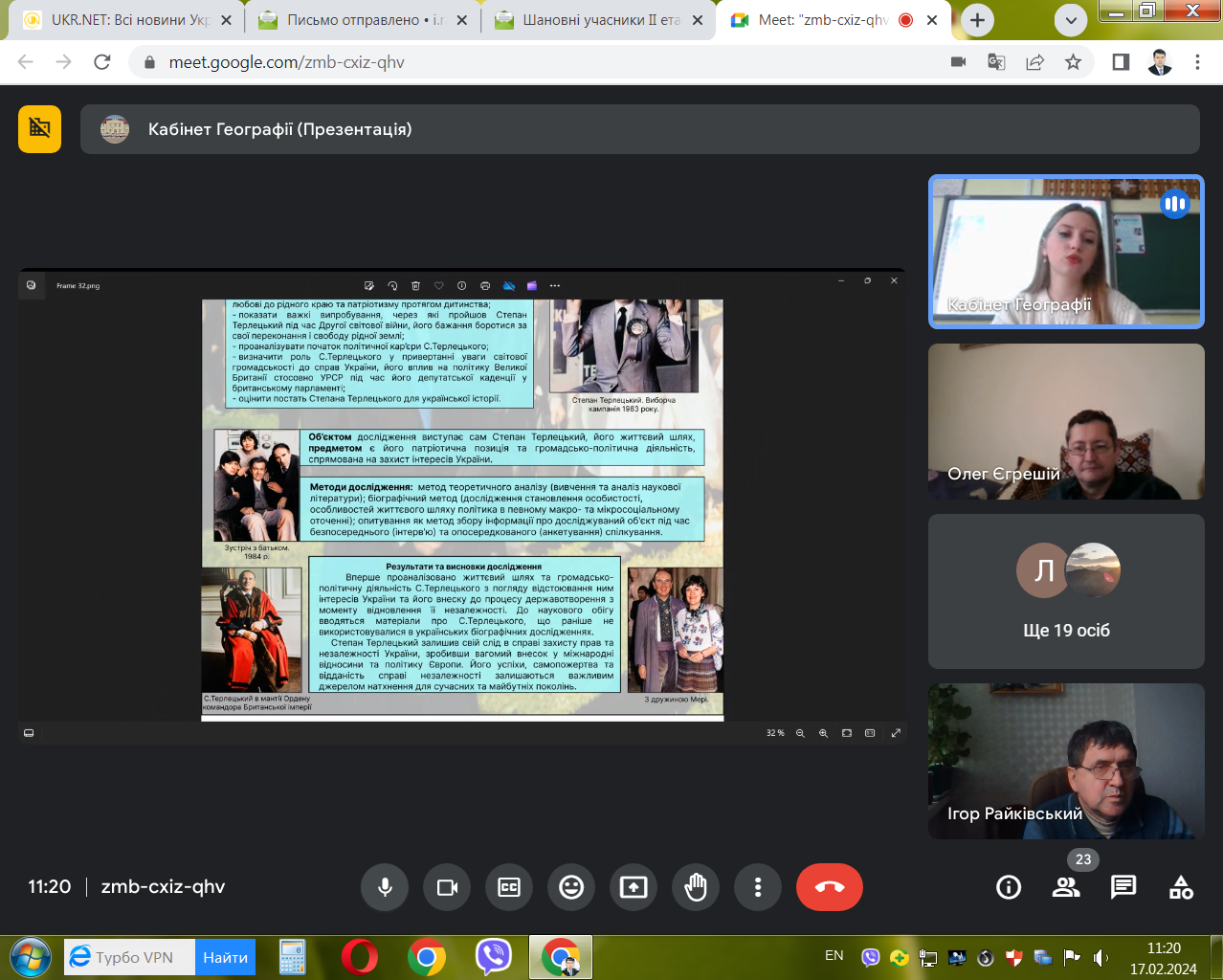The height and width of the screenshot is (980, 1223).
Task: Open meeting details info icon
Action: pyautogui.click(x=1009, y=887)
